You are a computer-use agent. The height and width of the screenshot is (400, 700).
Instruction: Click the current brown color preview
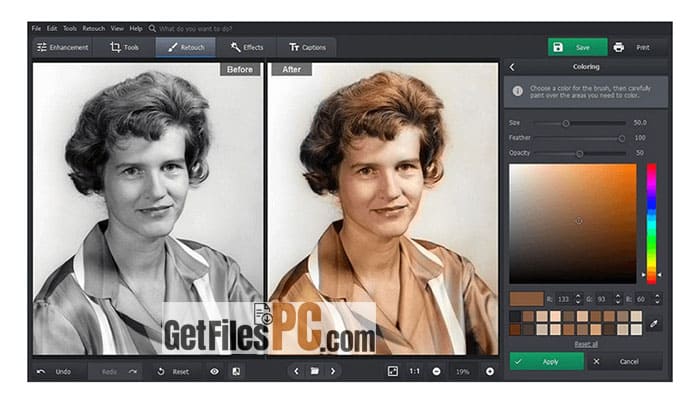527,299
